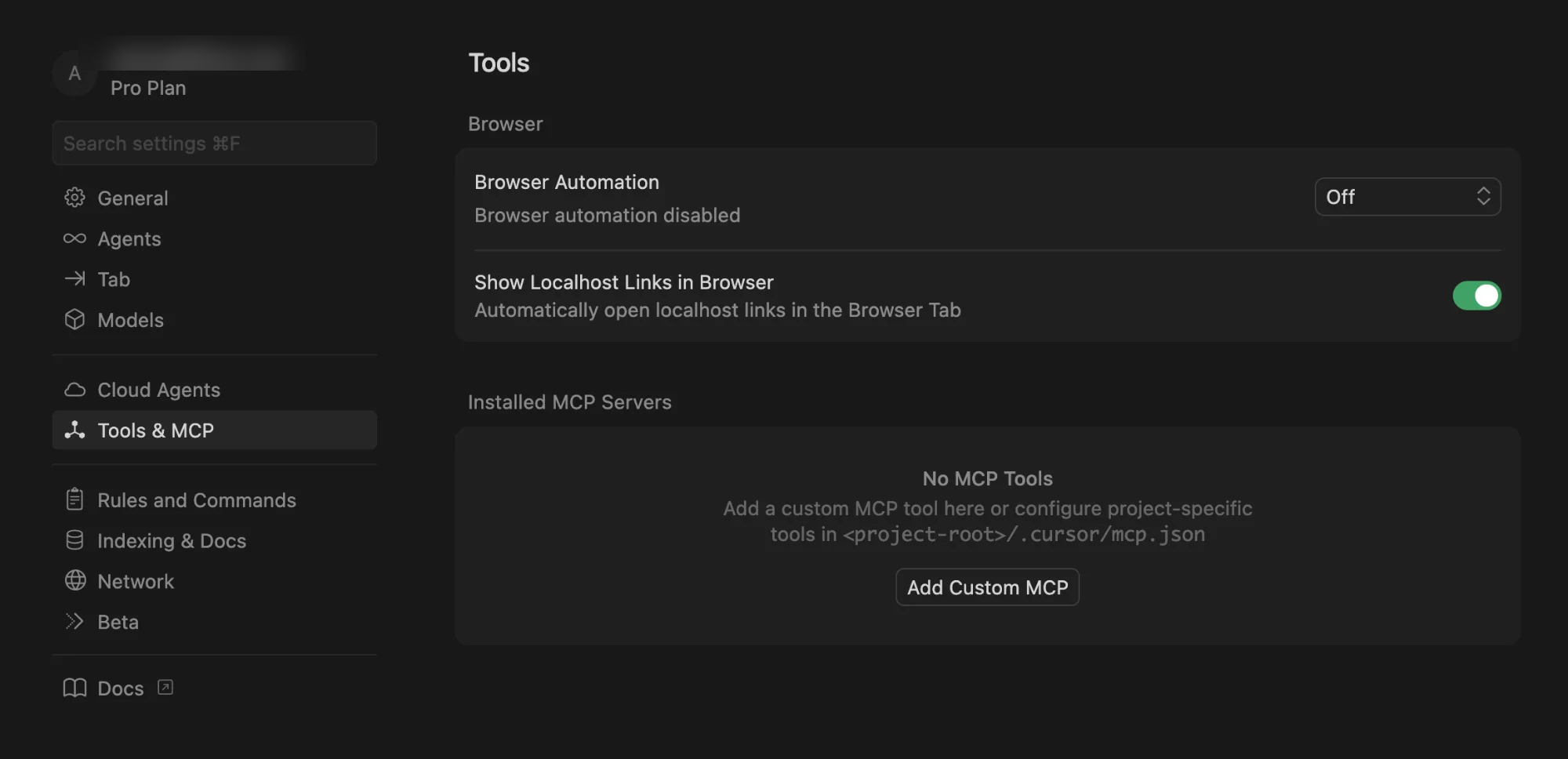Click the Pro Plan account avatar
The width and height of the screenshot is (1568, 759).
coord(74,74)
